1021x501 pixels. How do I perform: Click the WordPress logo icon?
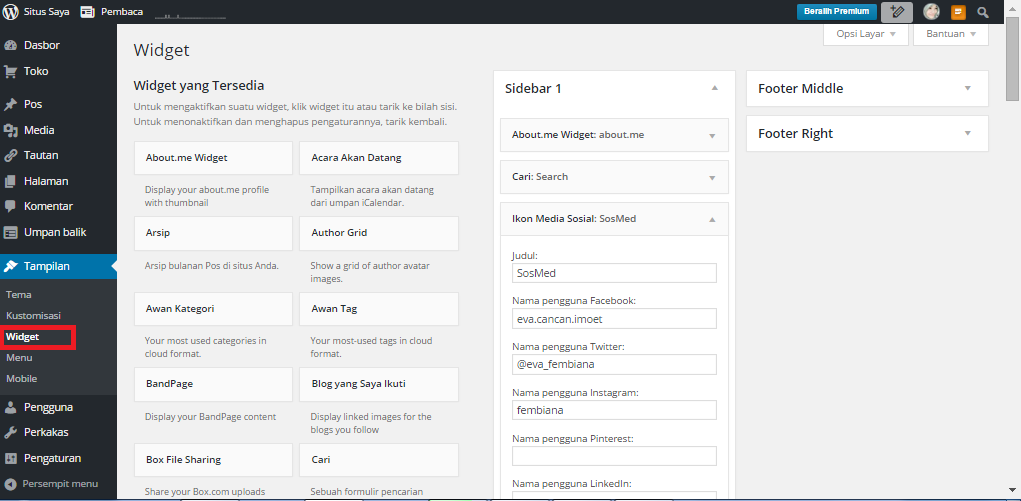coord(11,12)
